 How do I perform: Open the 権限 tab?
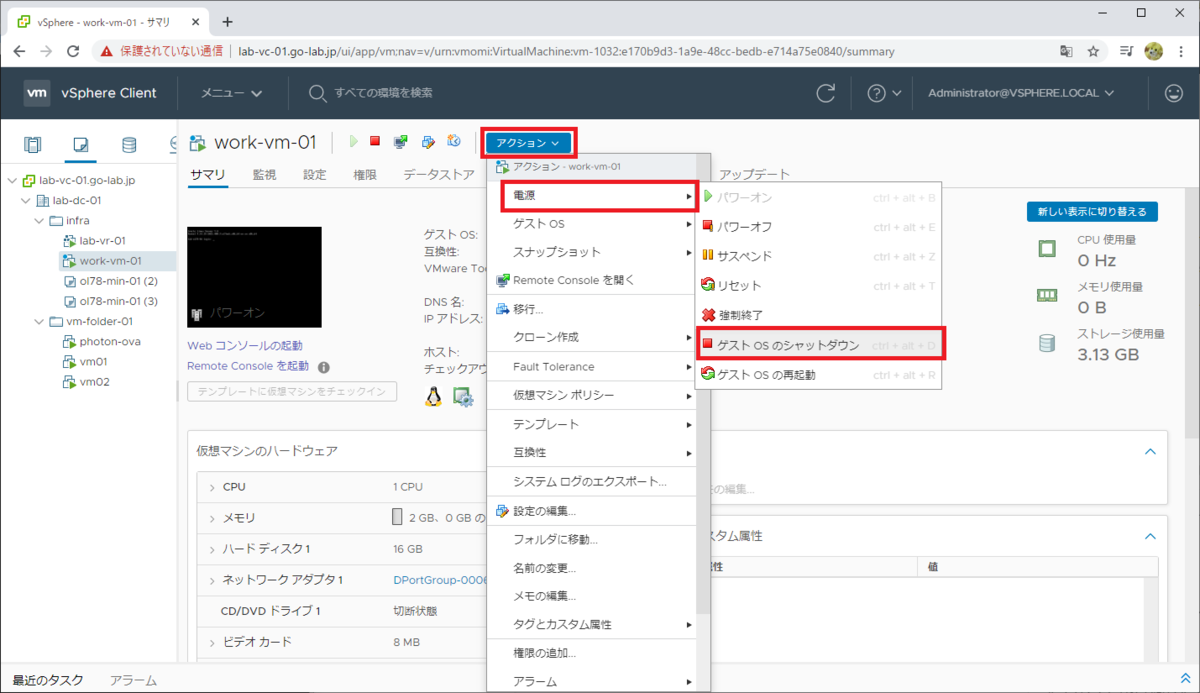pyautogui.click(x=365, y=175)
